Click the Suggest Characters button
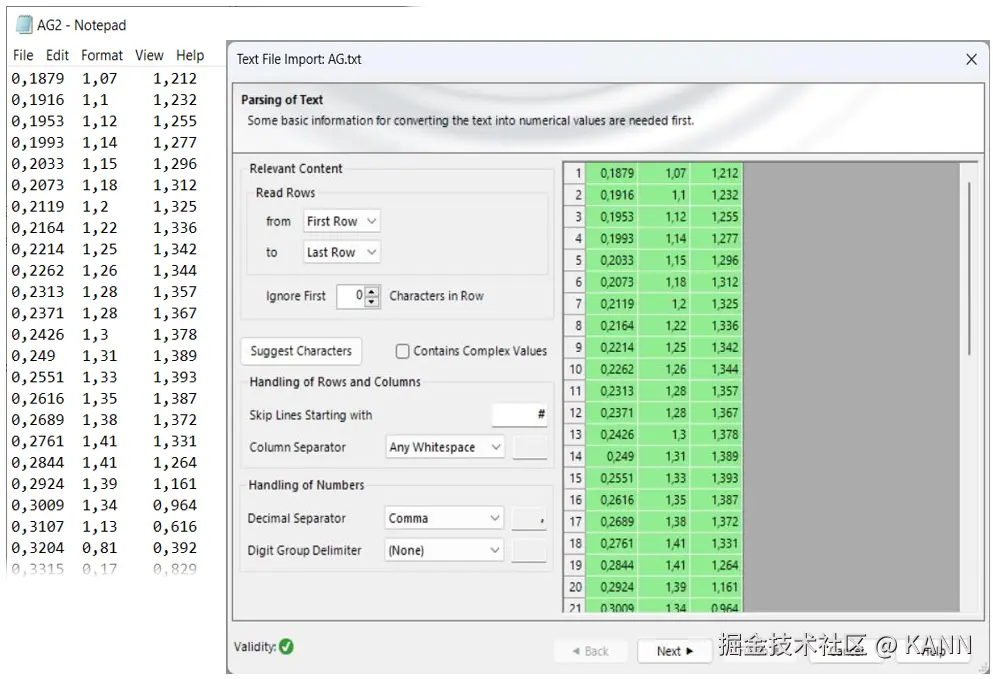993x679 pixels. [301, 351]
